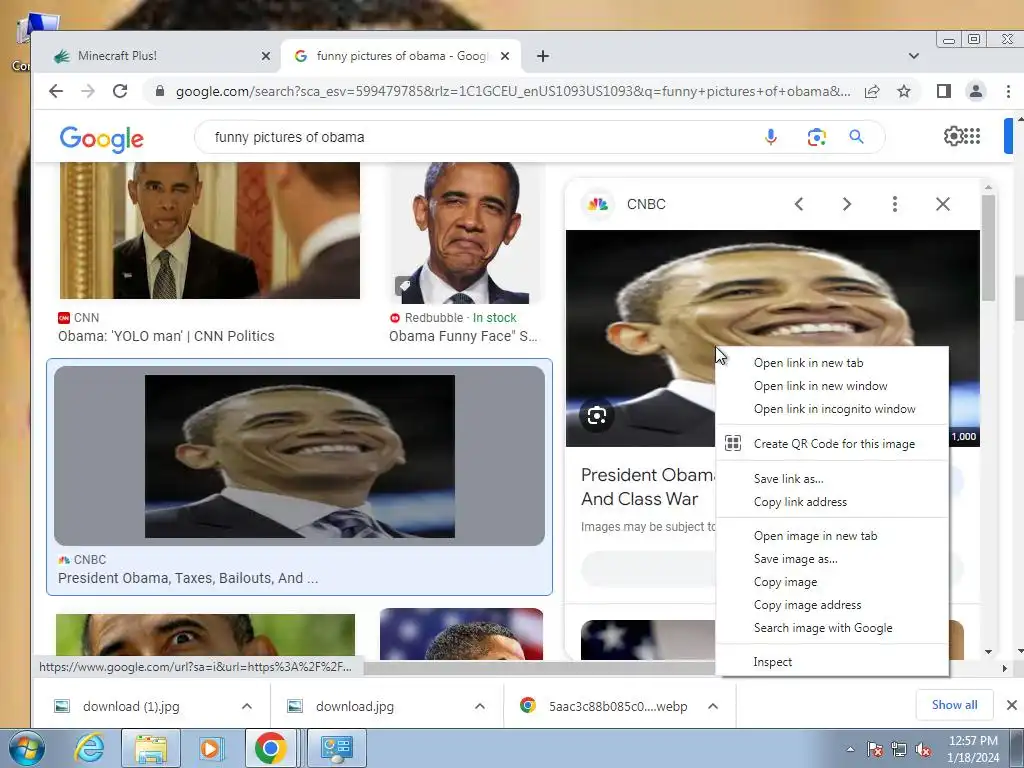Open a new tab with plus button
Viewport: 1024px width, 768px height.
(543, 56)
